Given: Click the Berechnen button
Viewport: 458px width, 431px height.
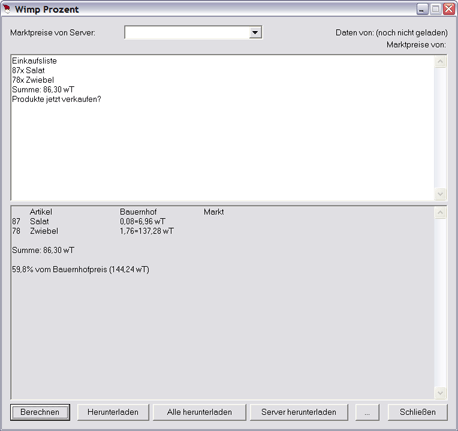Looking at the screenshot, I should click(x=40, y=412).
